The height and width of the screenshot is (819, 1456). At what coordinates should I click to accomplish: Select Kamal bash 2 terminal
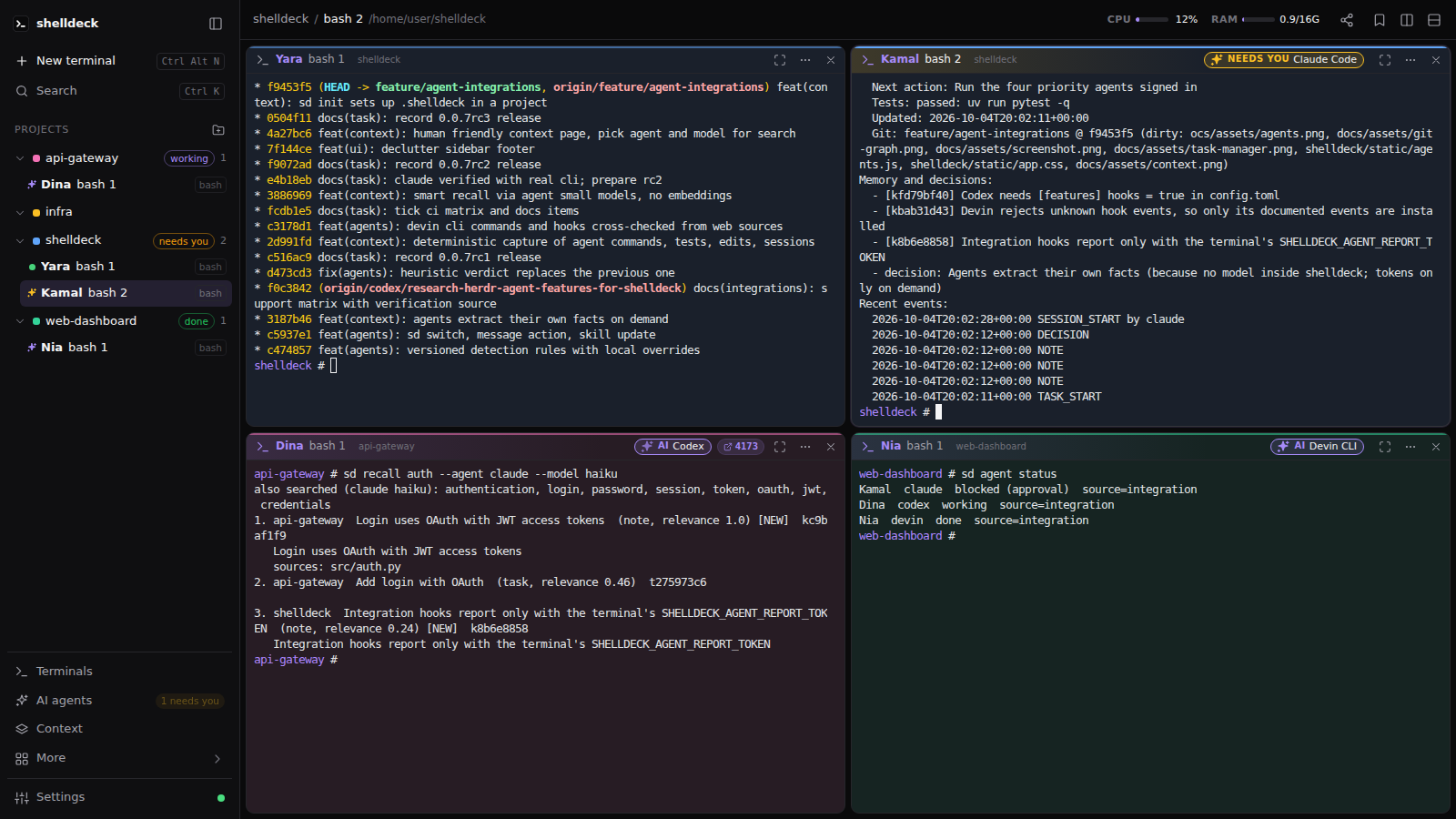point(126,293)
